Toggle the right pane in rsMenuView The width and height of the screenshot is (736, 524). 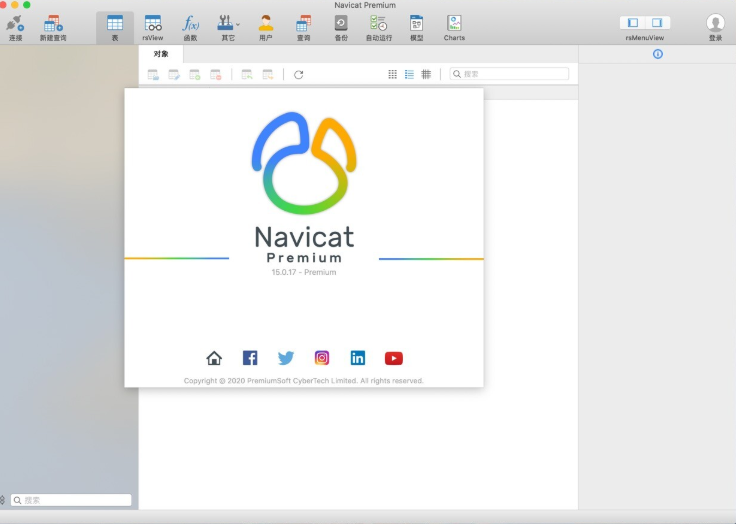pyautogui.click(x=657, y=23)
